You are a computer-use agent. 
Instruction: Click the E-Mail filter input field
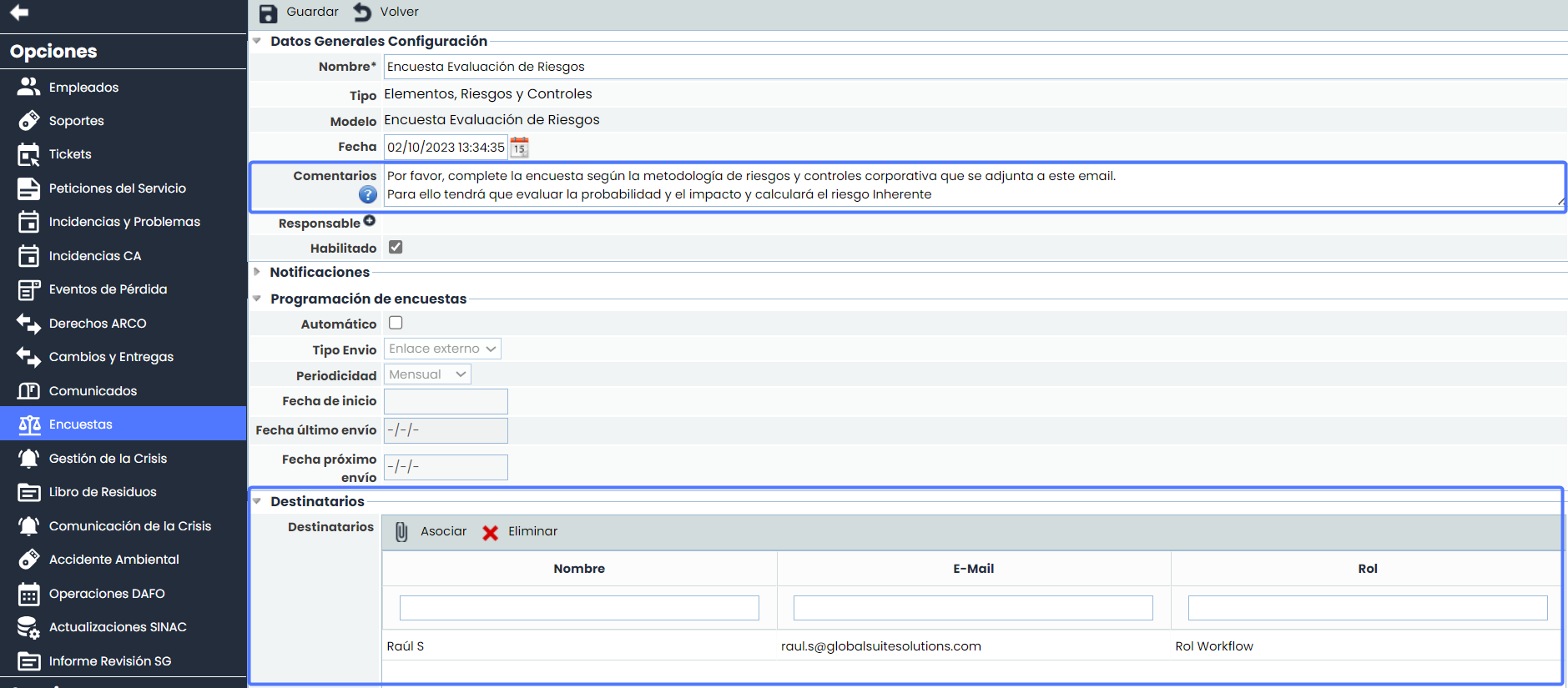tap(973, 608)
